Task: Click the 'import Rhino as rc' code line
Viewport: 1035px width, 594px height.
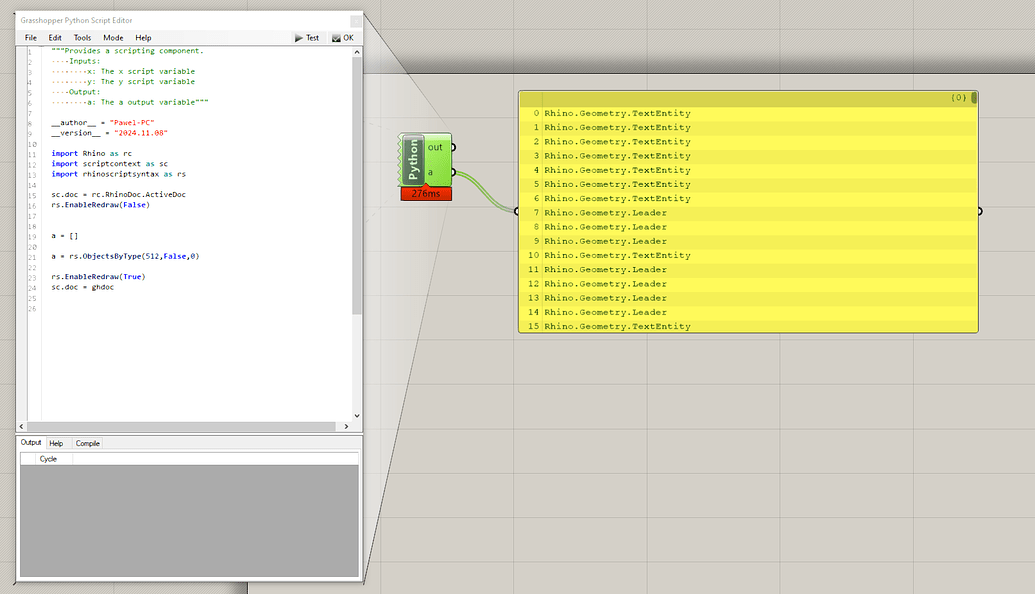Action: [x=92, y=153]
